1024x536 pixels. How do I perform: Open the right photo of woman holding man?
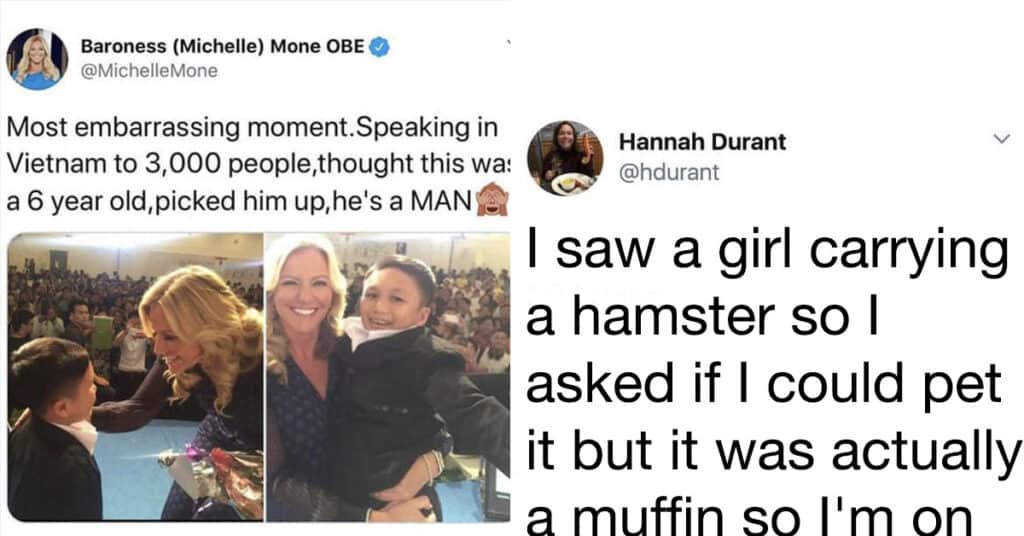tap(388, 377)
